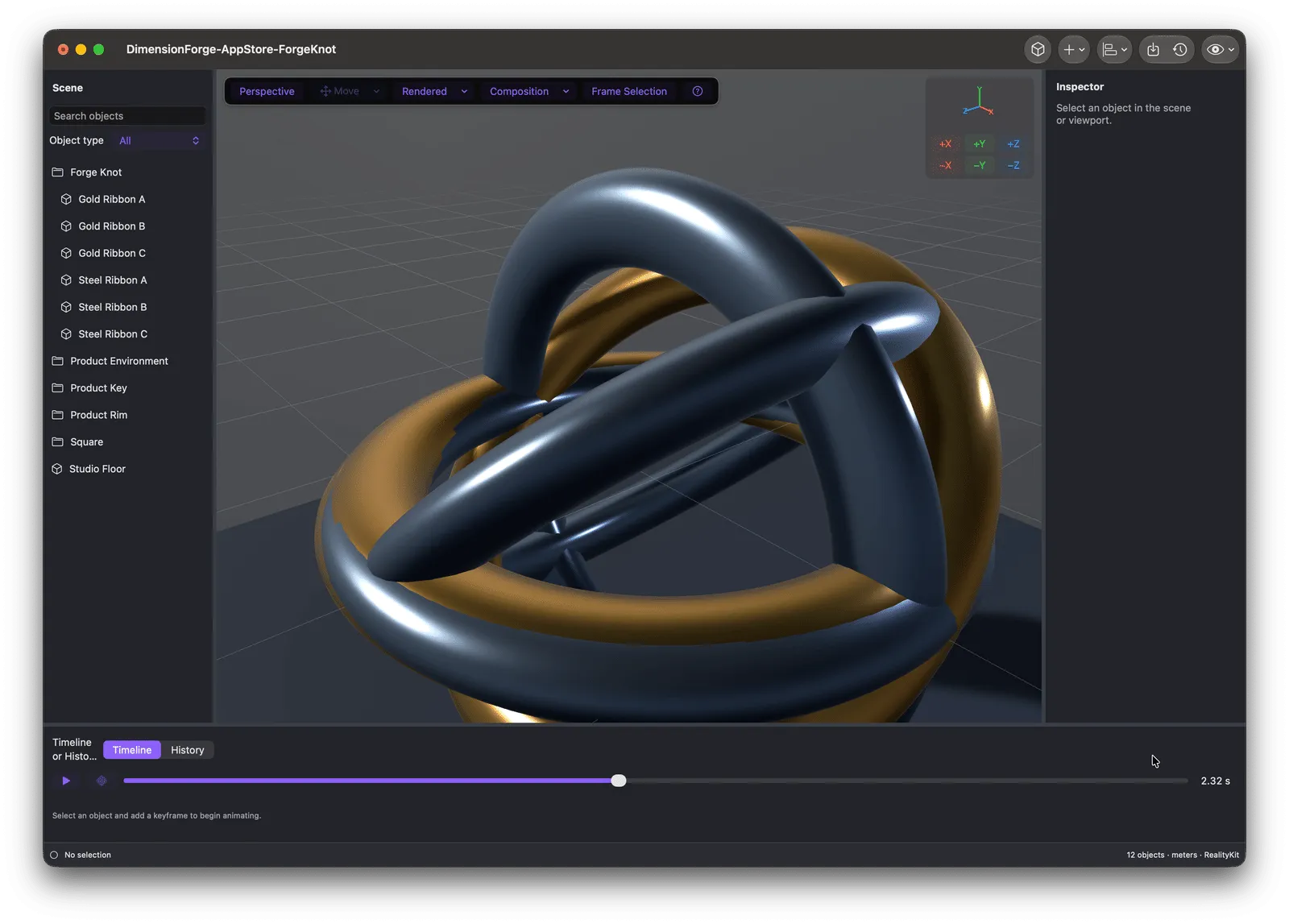Screen dimensions: 1289x924
Task: Snap view to -Z axis
Action: (1013, 165)
